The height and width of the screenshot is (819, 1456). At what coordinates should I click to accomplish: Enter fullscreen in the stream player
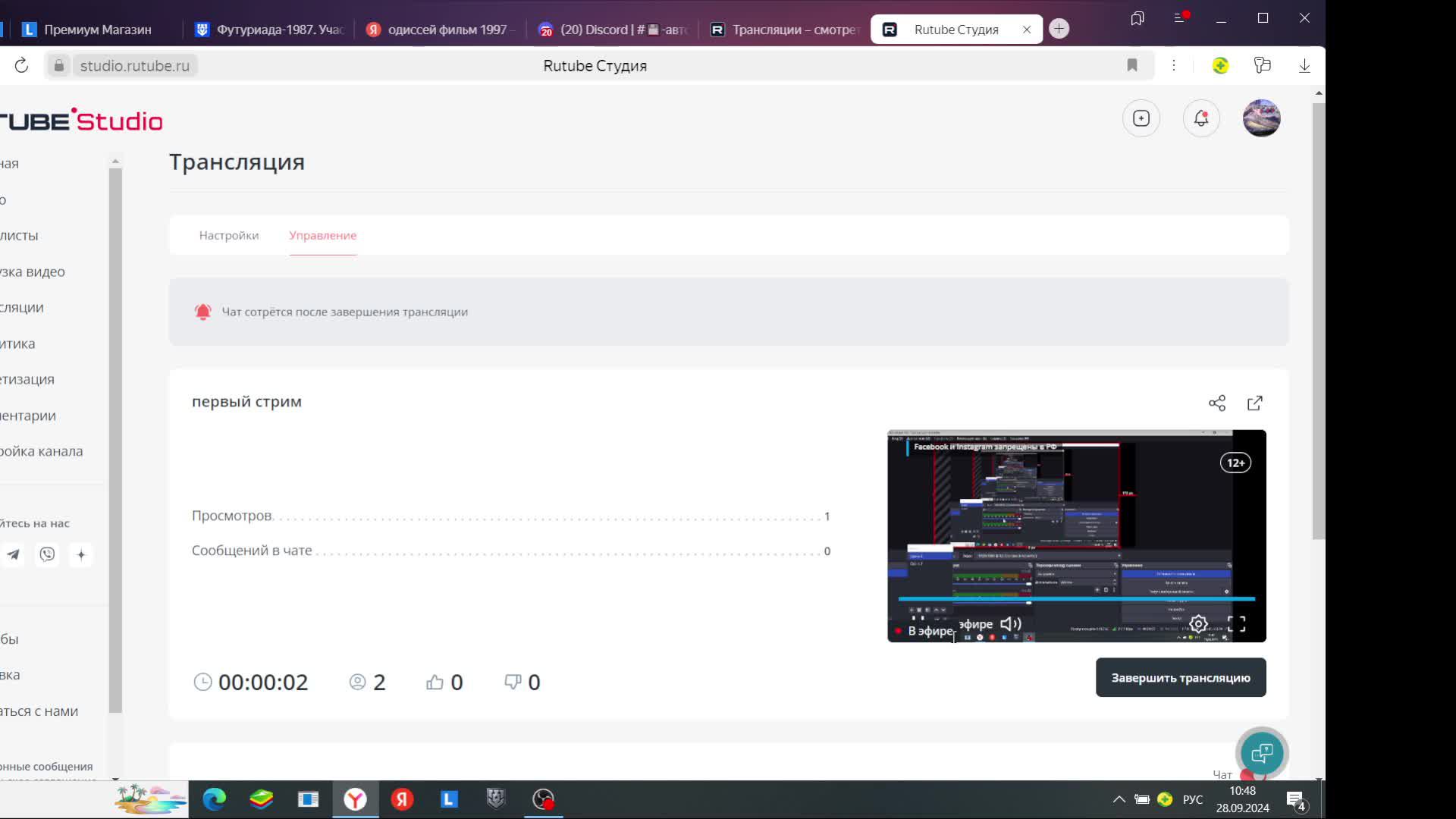(x=1237, y=624)
